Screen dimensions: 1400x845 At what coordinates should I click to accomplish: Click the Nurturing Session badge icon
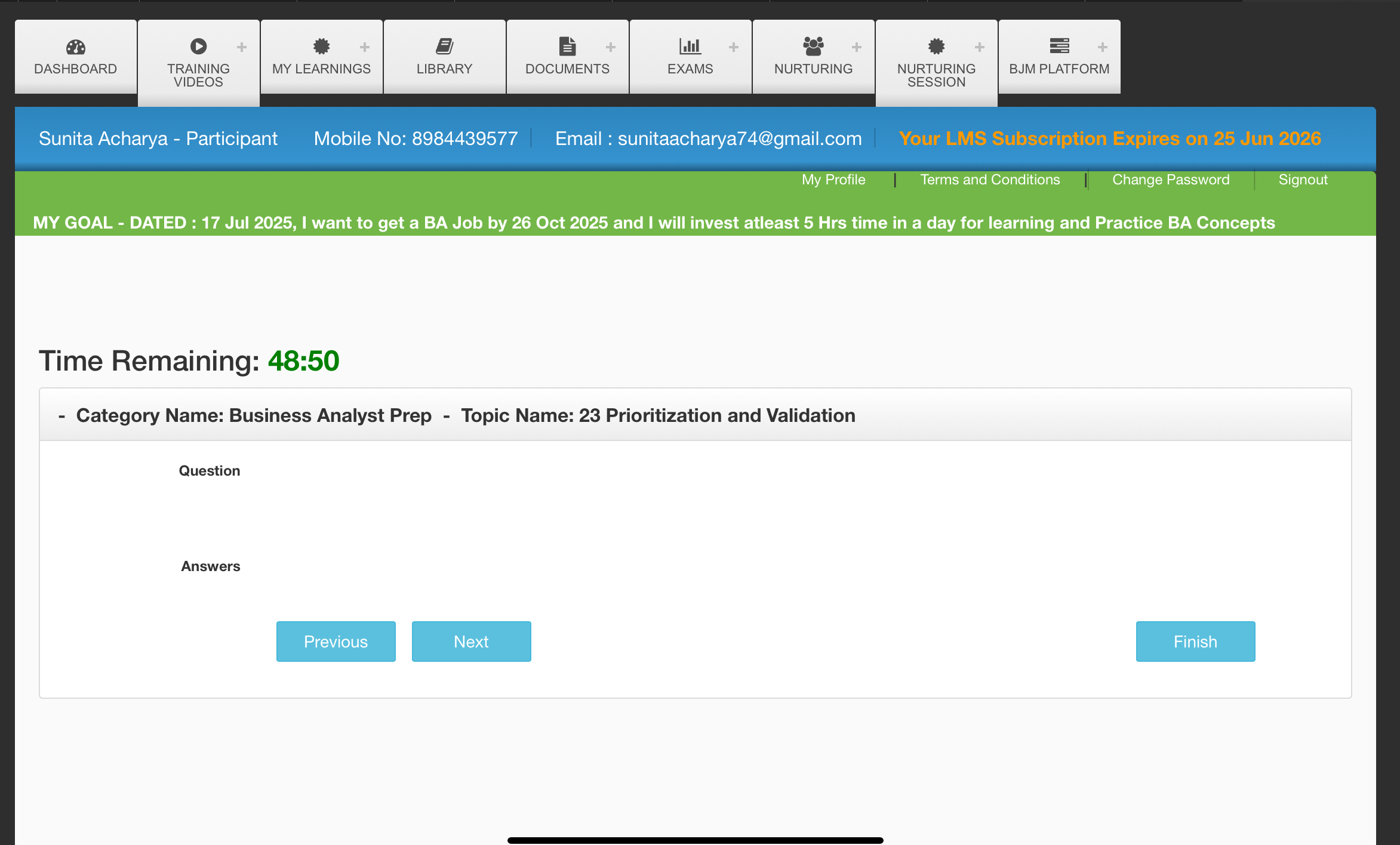click(936, 46)
